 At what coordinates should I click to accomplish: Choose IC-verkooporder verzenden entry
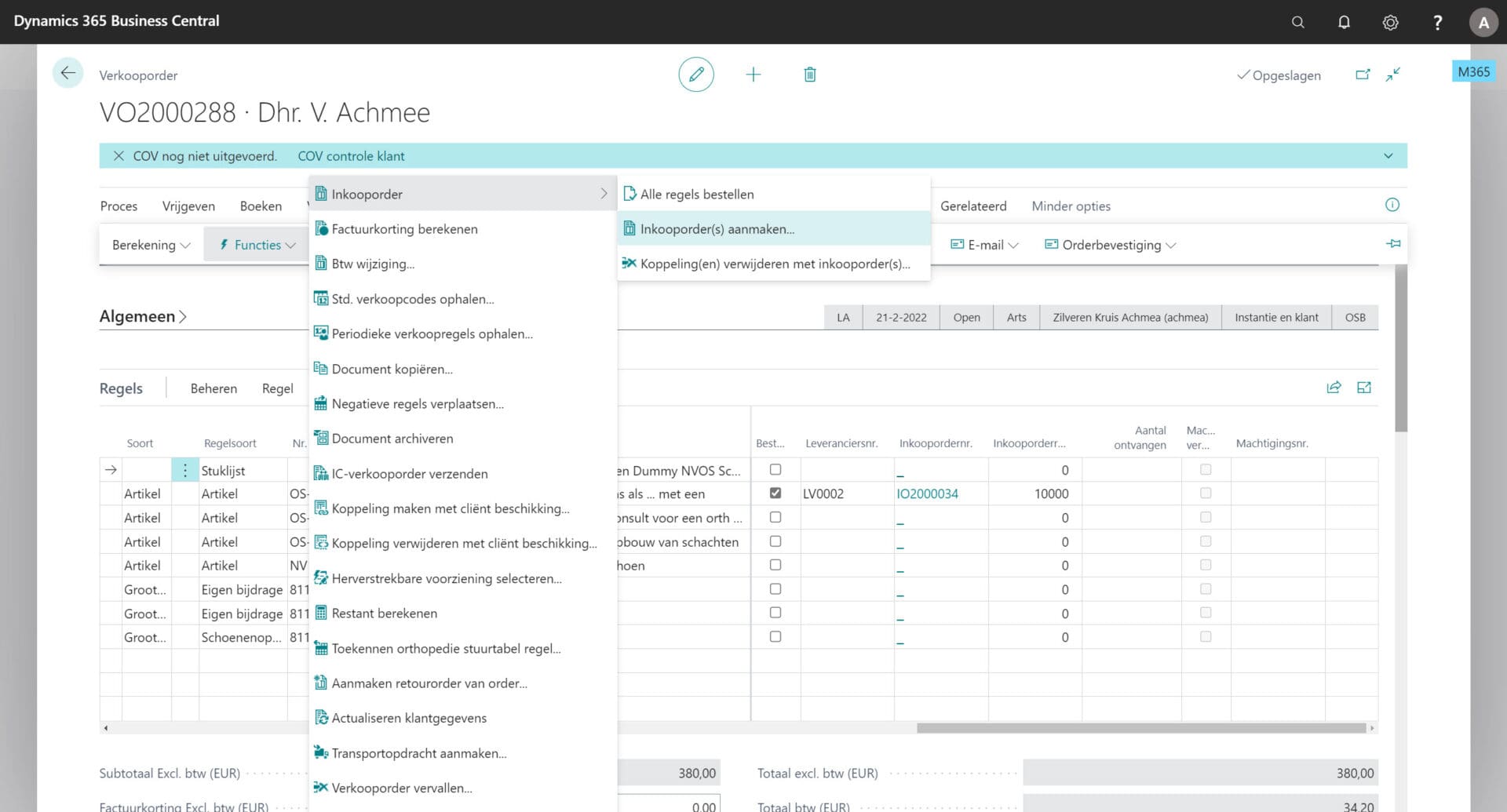(x=463, y=473)
